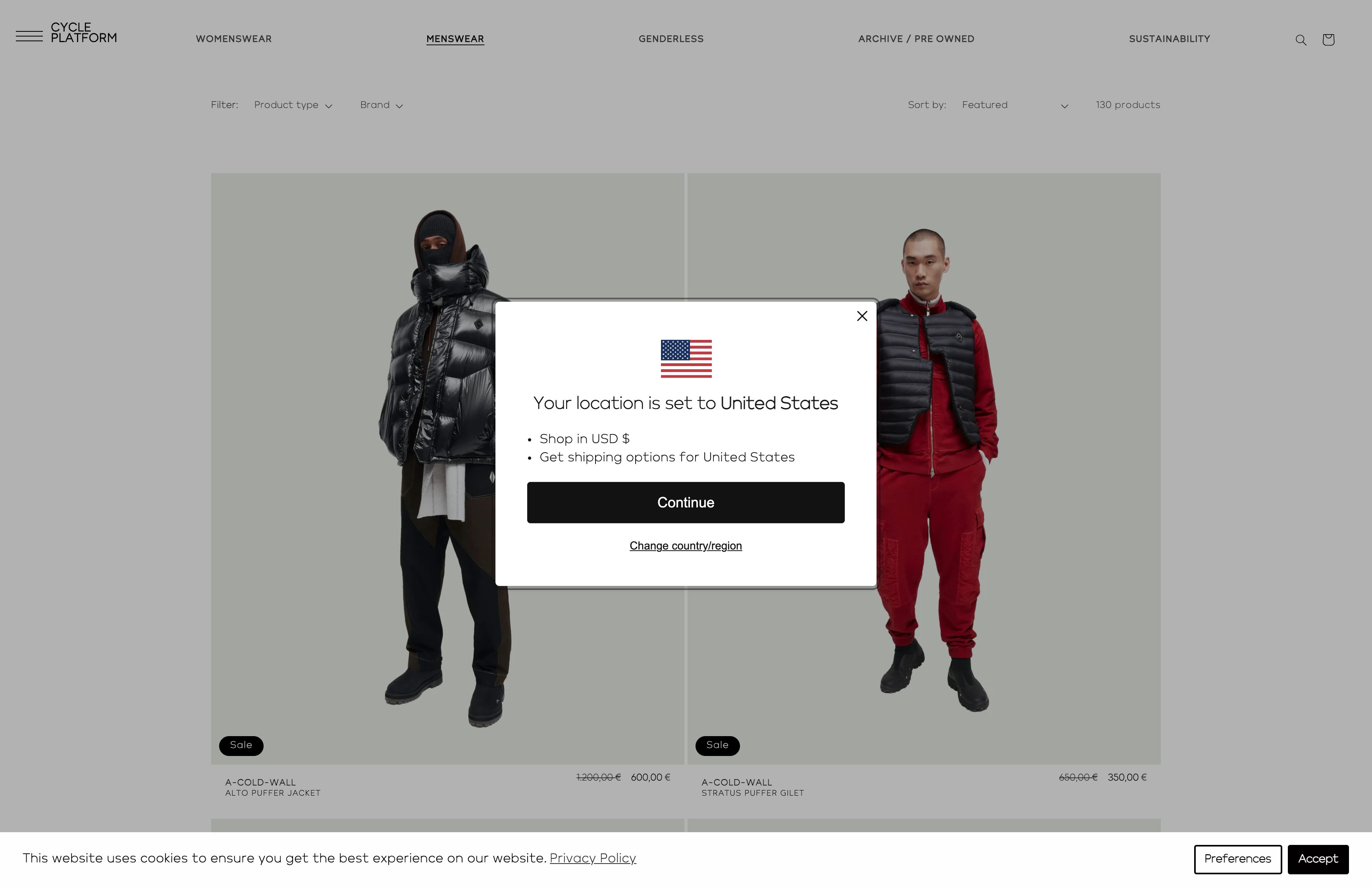Click the Cycle Platform logo
The image size is (1372, 887).
tap(83, 33)
